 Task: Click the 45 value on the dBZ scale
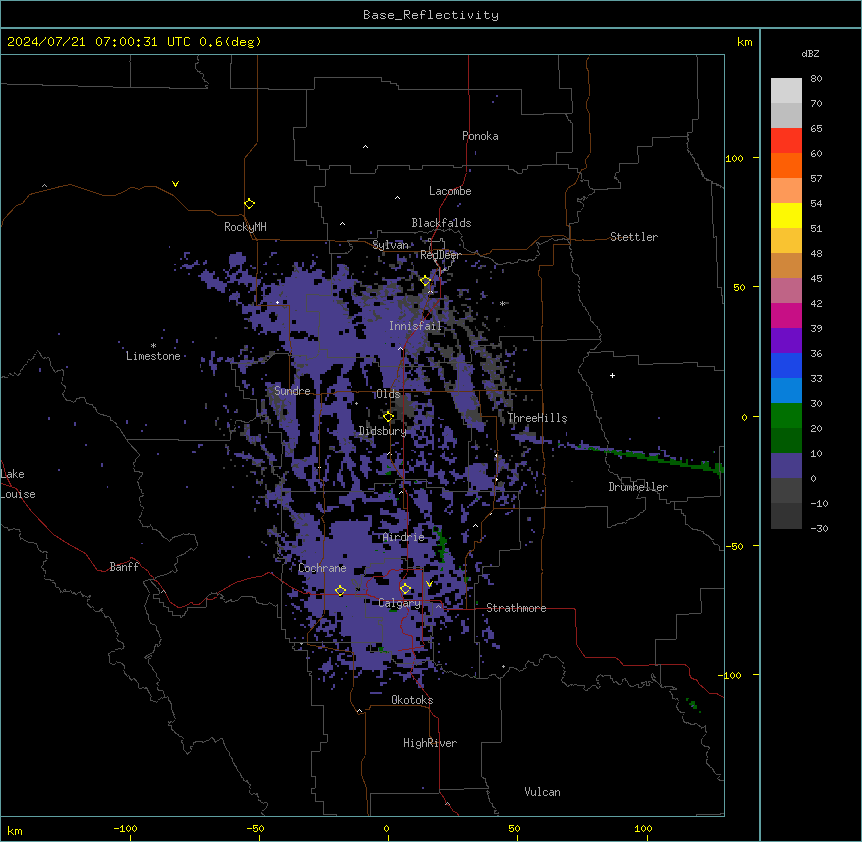point(816,279)
